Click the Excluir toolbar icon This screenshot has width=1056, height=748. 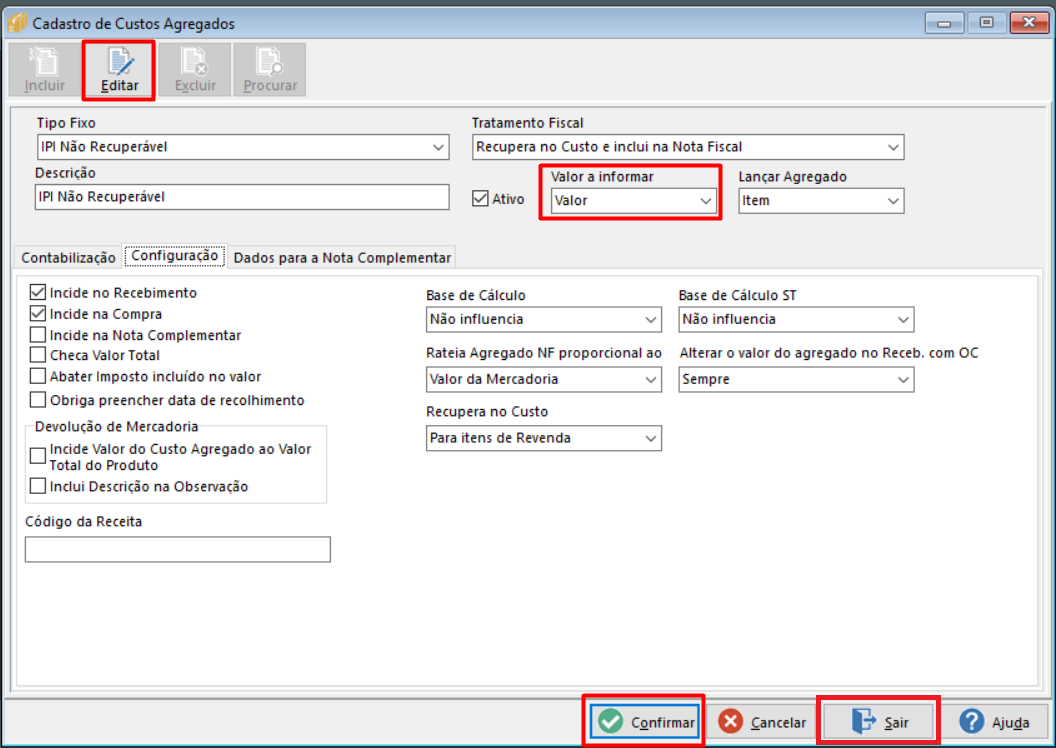(x=195, y=70)
